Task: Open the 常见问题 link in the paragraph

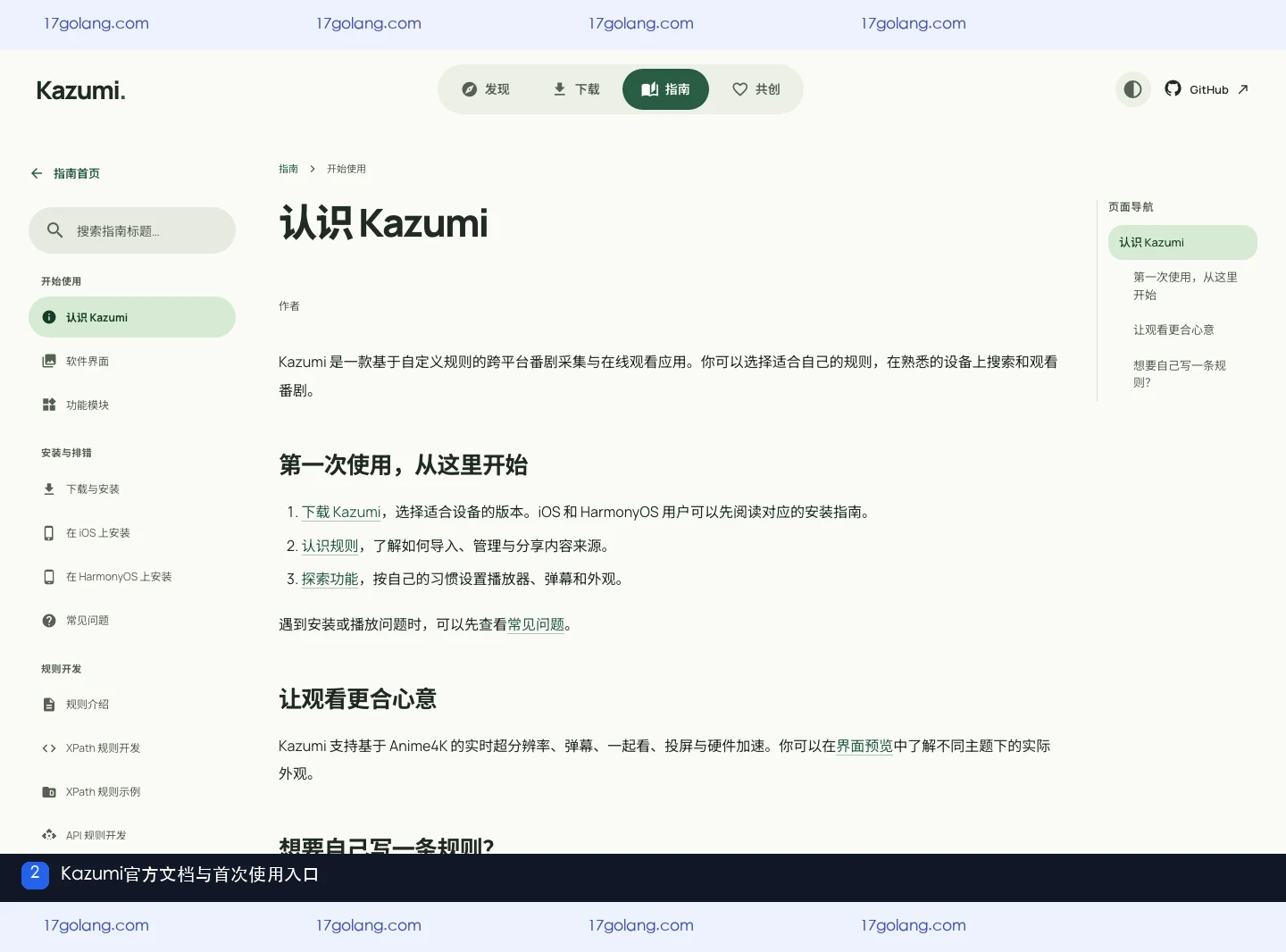Action: point(536,624)
